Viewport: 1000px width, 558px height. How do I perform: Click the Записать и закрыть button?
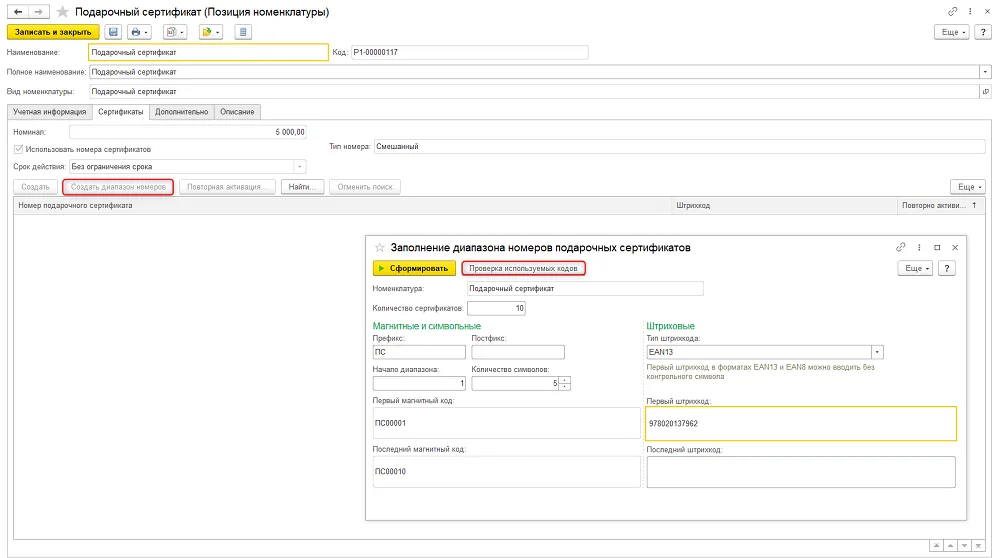pyautogui.click(x=53, y=32)
